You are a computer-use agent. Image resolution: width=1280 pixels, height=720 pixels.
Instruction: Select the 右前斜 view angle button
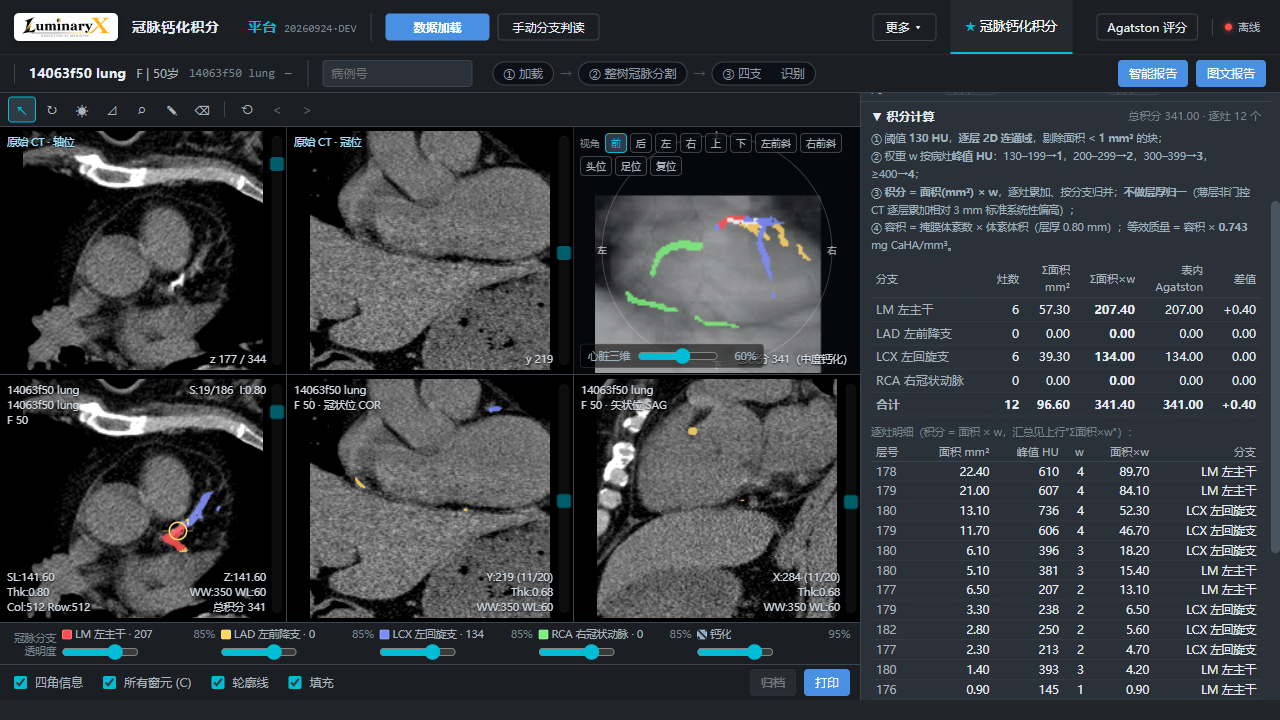(821, 143)
